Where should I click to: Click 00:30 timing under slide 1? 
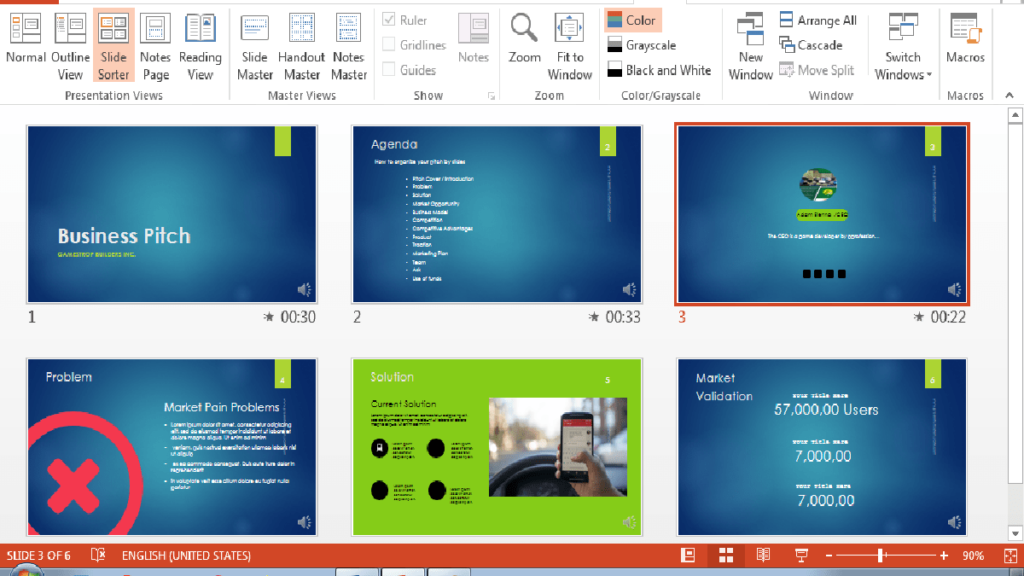298,317
